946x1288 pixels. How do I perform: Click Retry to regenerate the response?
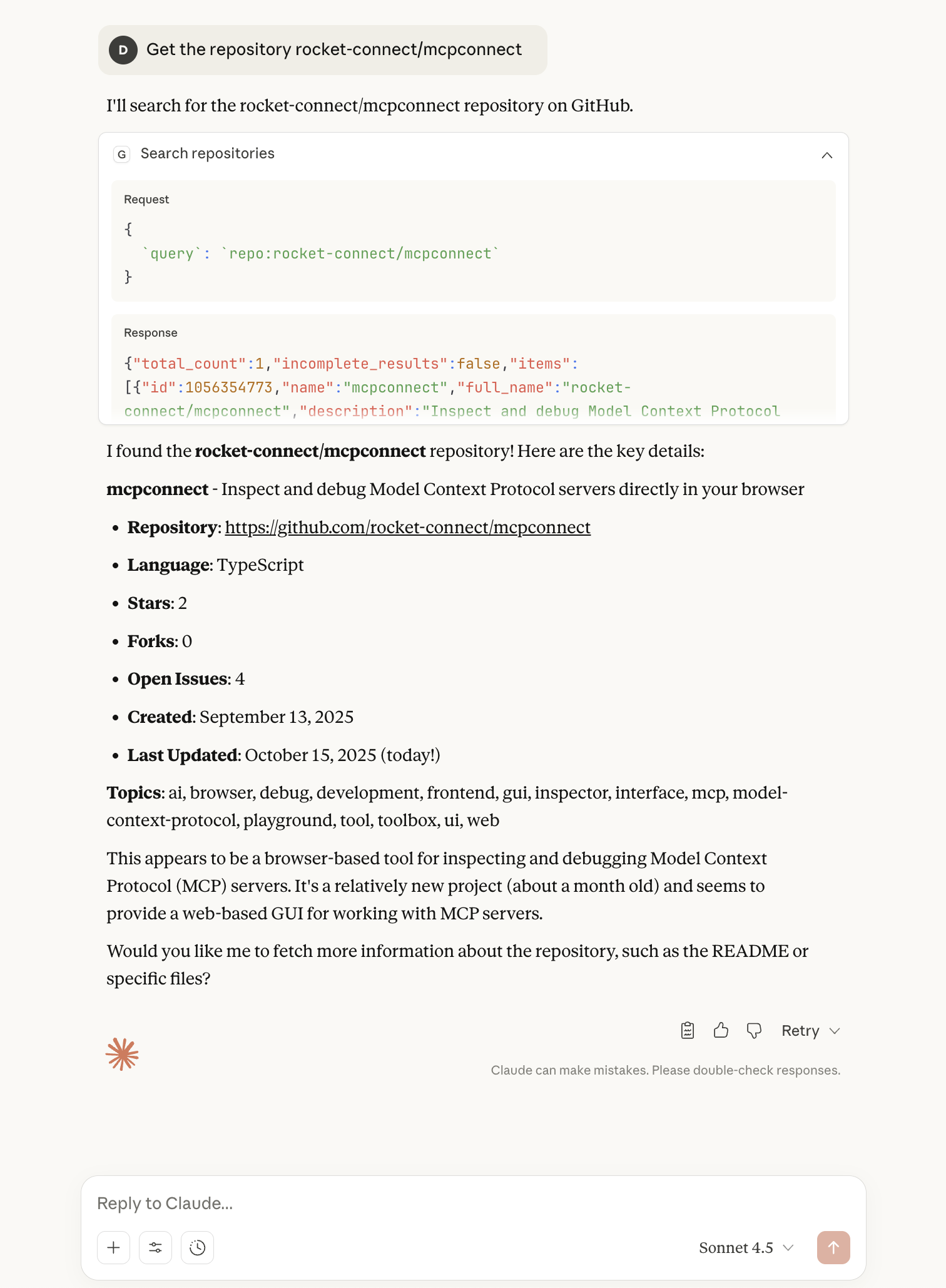pos(801,1031)
